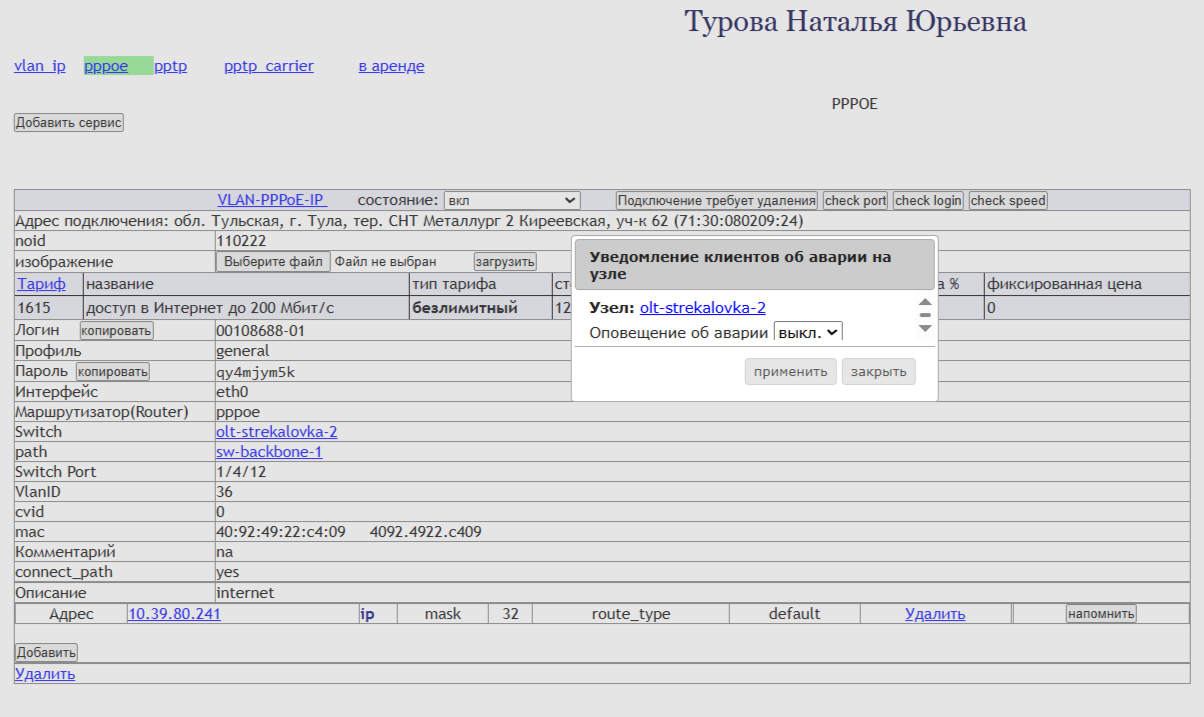Click the 'напомнить' button
Screen dimensions: 1204x717
click(1101, 614)
